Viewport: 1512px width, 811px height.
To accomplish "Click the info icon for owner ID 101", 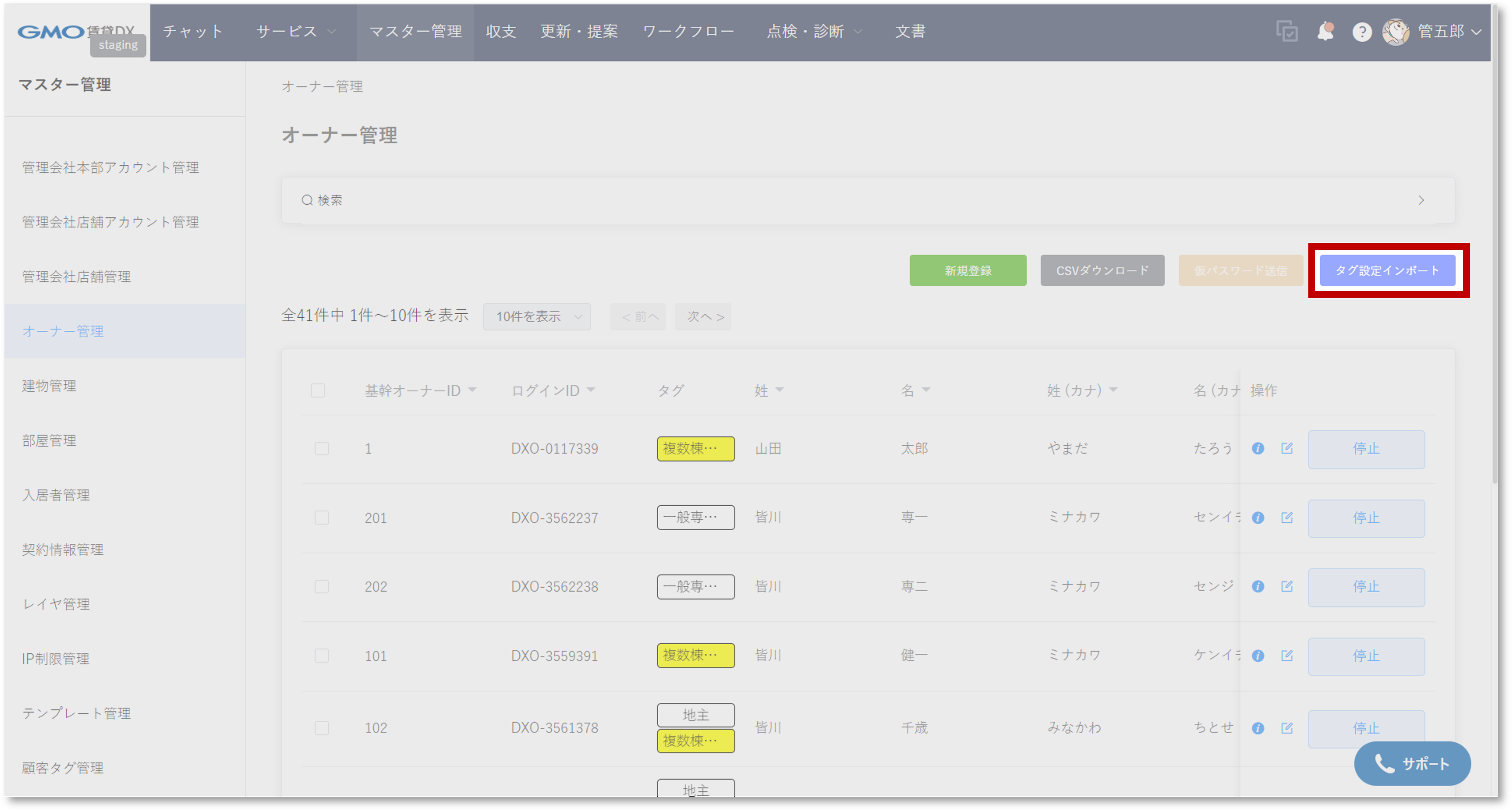I will [1258, 655].
